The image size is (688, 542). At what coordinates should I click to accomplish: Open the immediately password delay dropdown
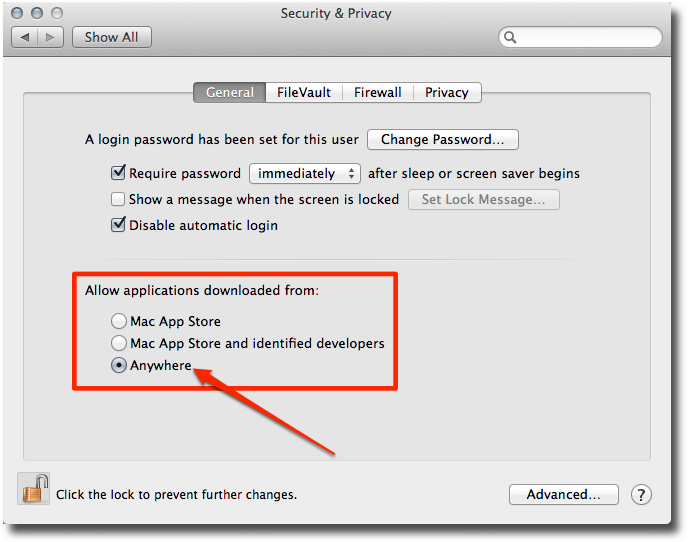(305, 173)
